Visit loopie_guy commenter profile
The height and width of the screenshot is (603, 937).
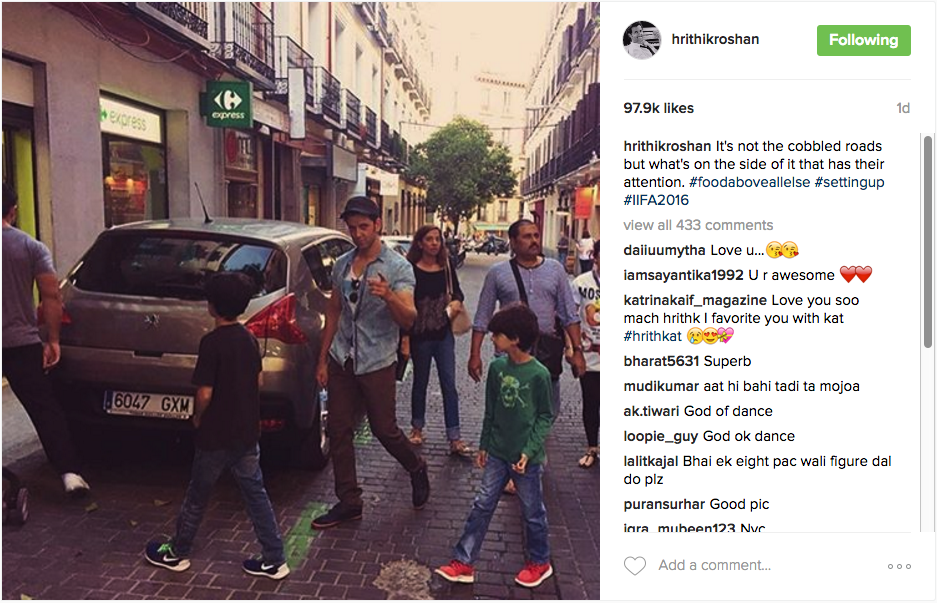click(x=660, y=437)
